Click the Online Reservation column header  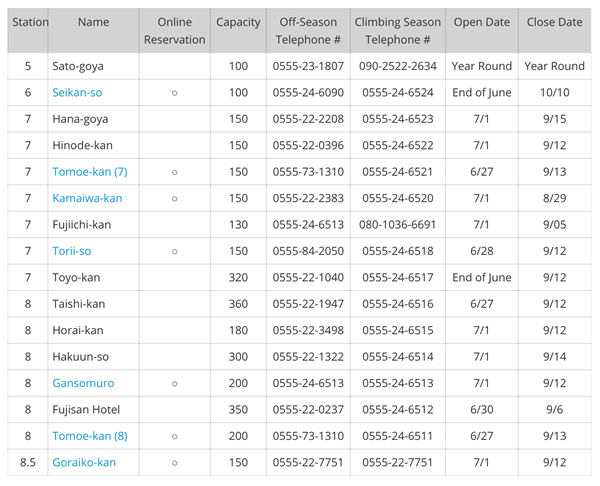(174, 31)
